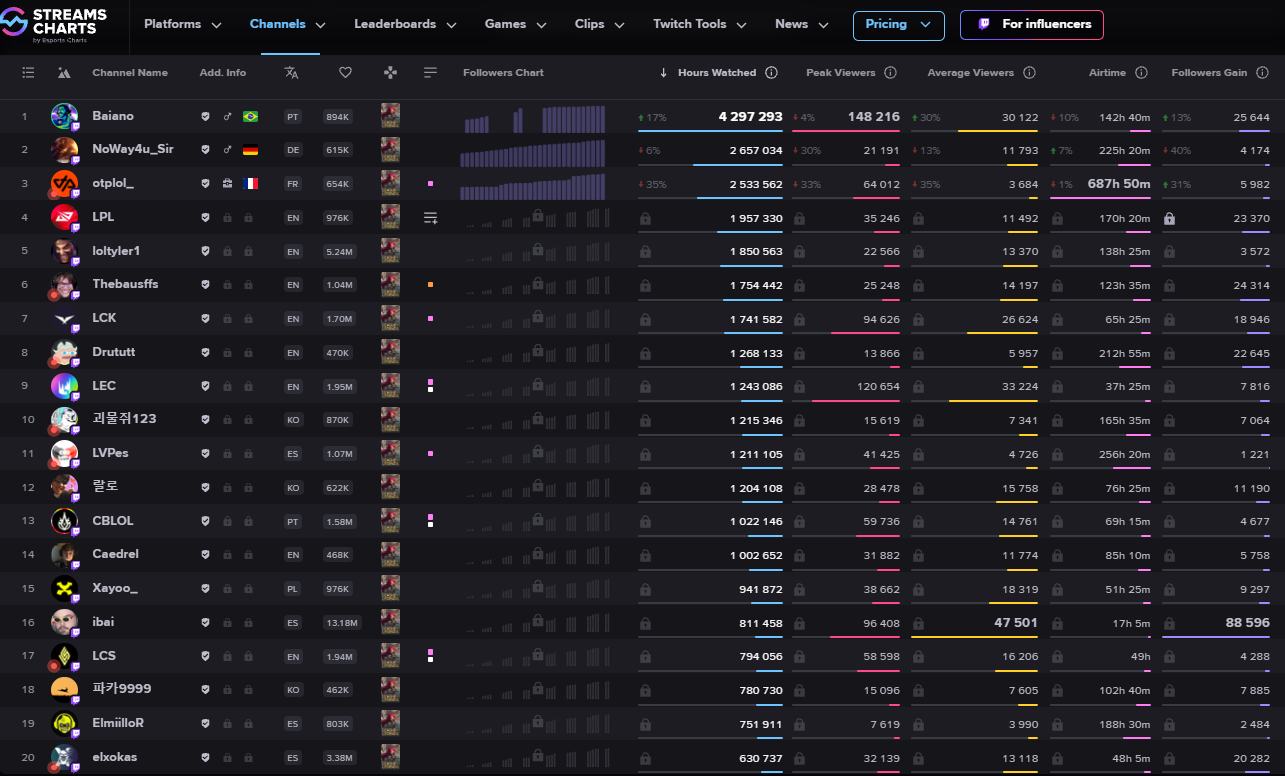Screen dimensions: 1285x776
Task: Open the Caedrel channel link
Action: (x=115, y=554)
